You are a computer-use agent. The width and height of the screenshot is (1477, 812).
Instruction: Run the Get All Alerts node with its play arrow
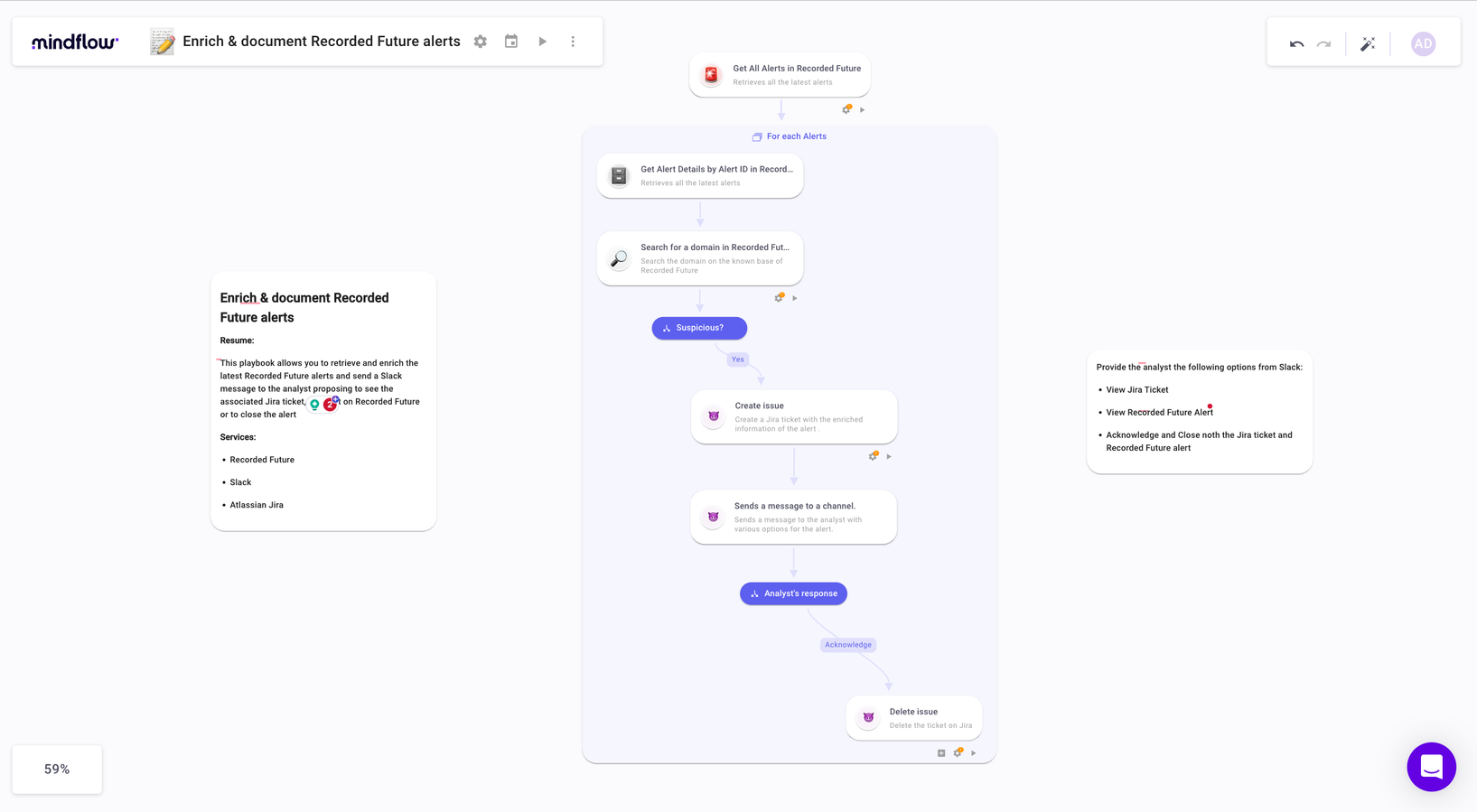(x=862, y=110)
